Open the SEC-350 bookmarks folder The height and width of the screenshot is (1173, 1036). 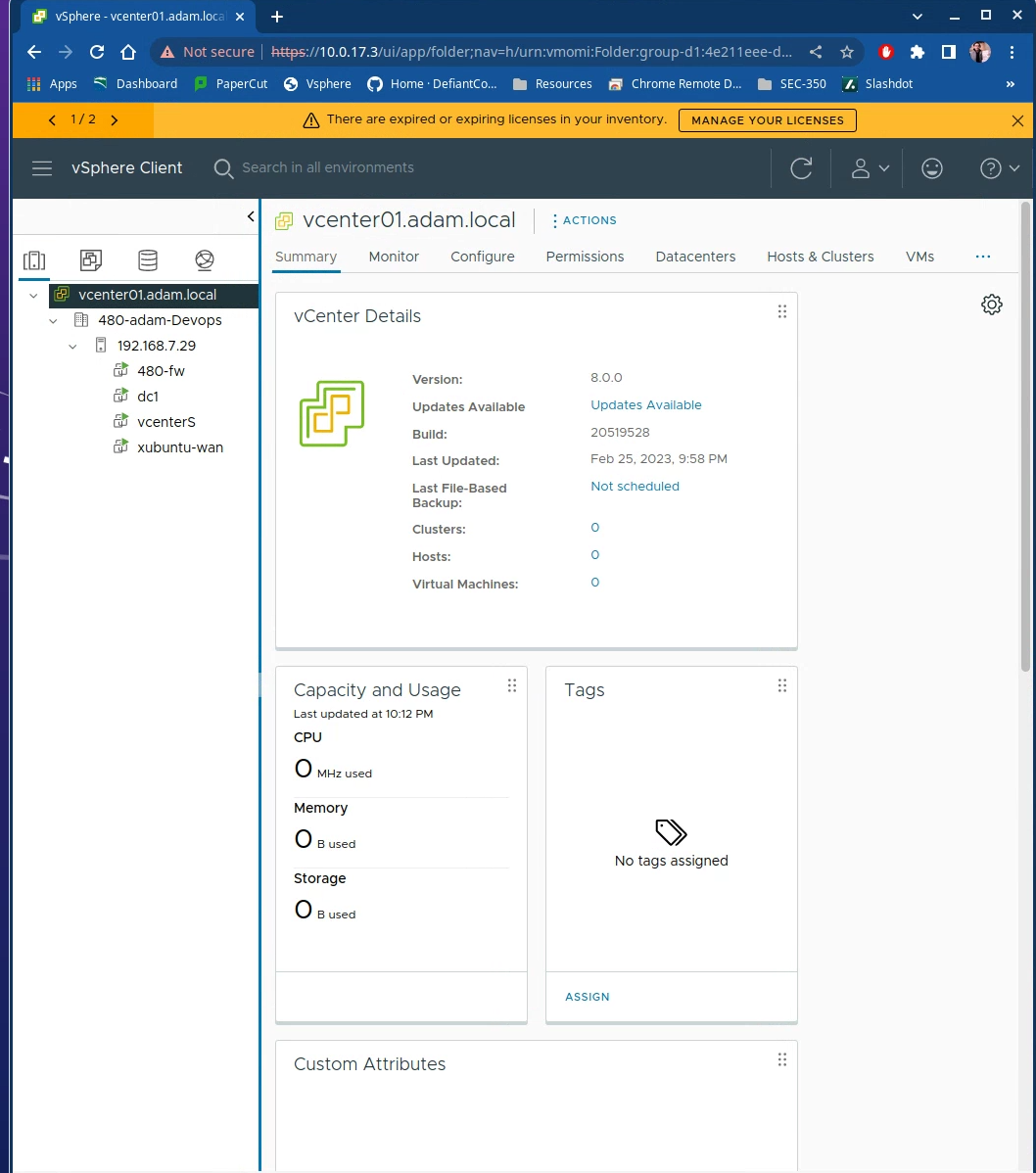(x=791, y=84)
